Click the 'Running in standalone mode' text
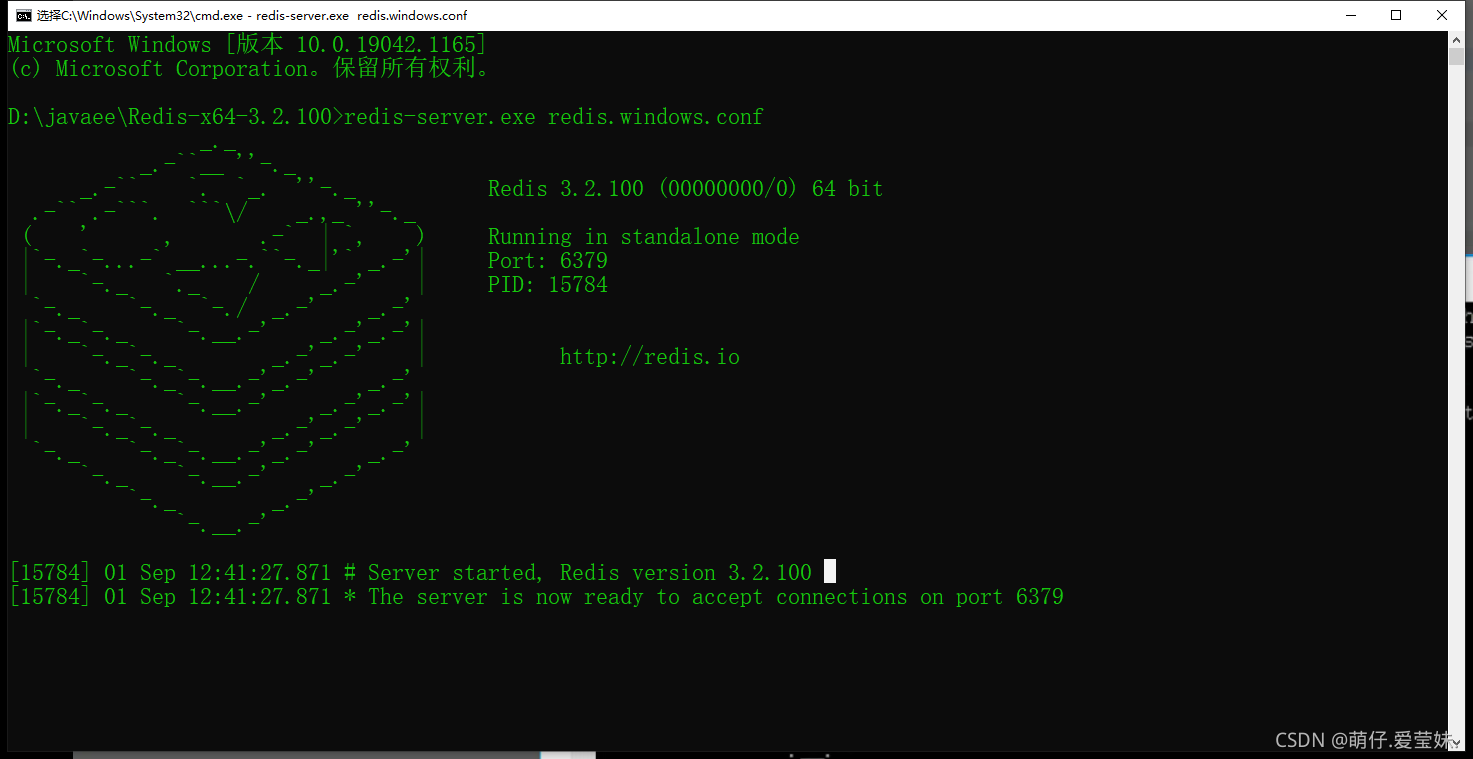Viewport: 1473px width, 759px height. point(644,237)
